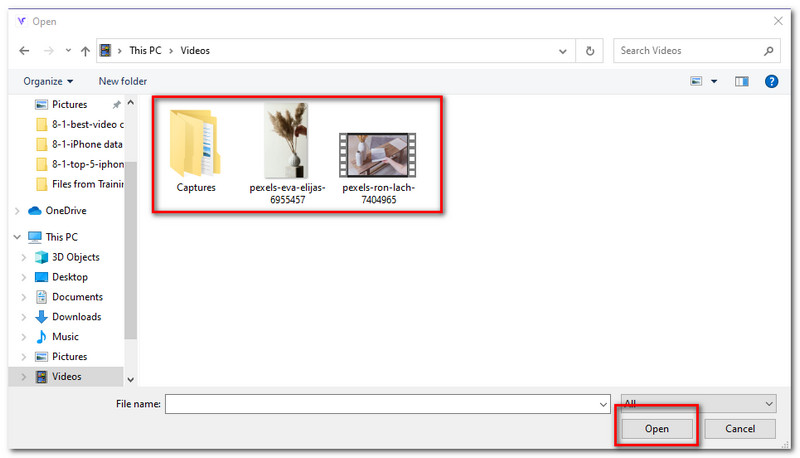Go up one folder level

point(85,50)
